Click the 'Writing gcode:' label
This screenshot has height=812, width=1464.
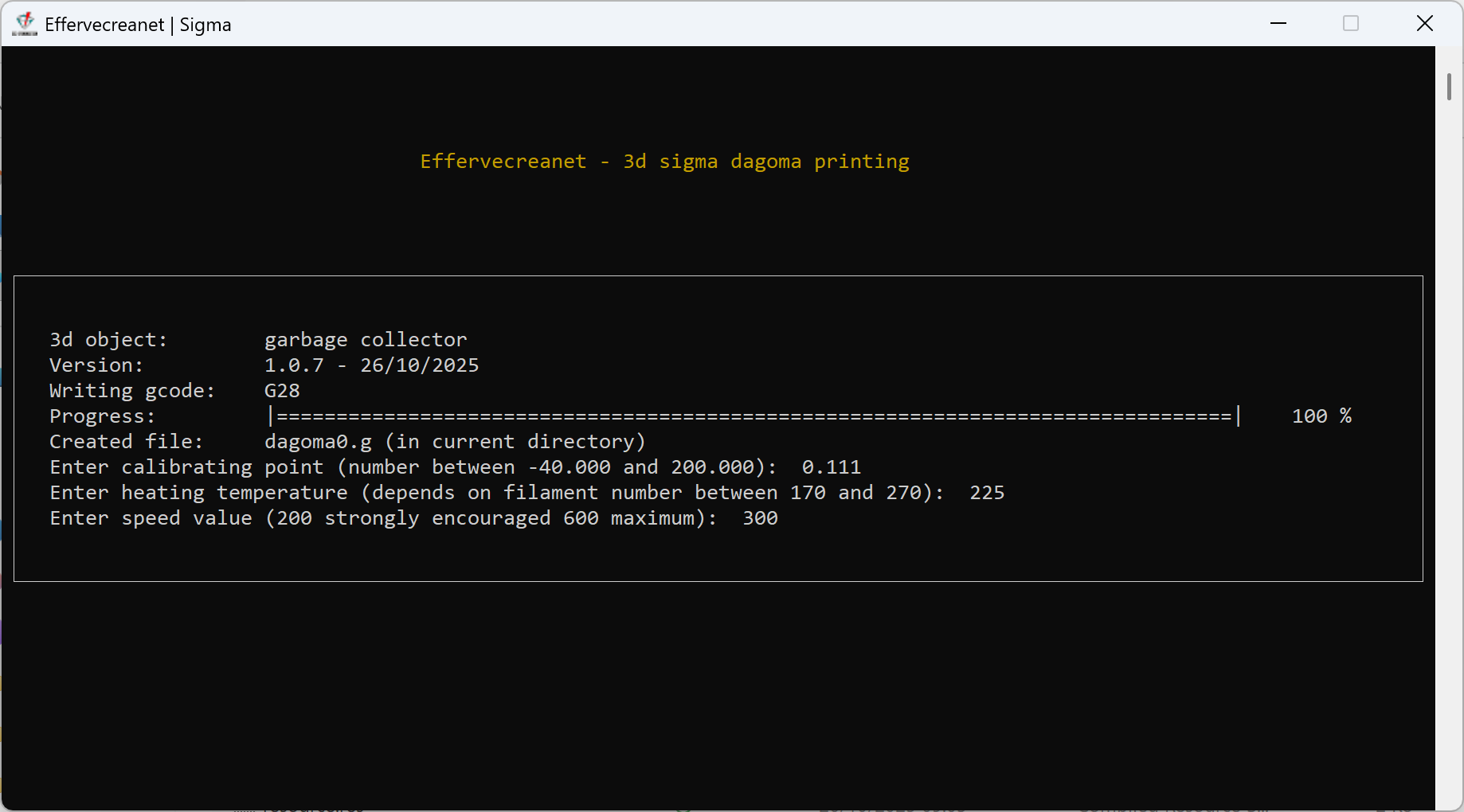pos(132,391)
